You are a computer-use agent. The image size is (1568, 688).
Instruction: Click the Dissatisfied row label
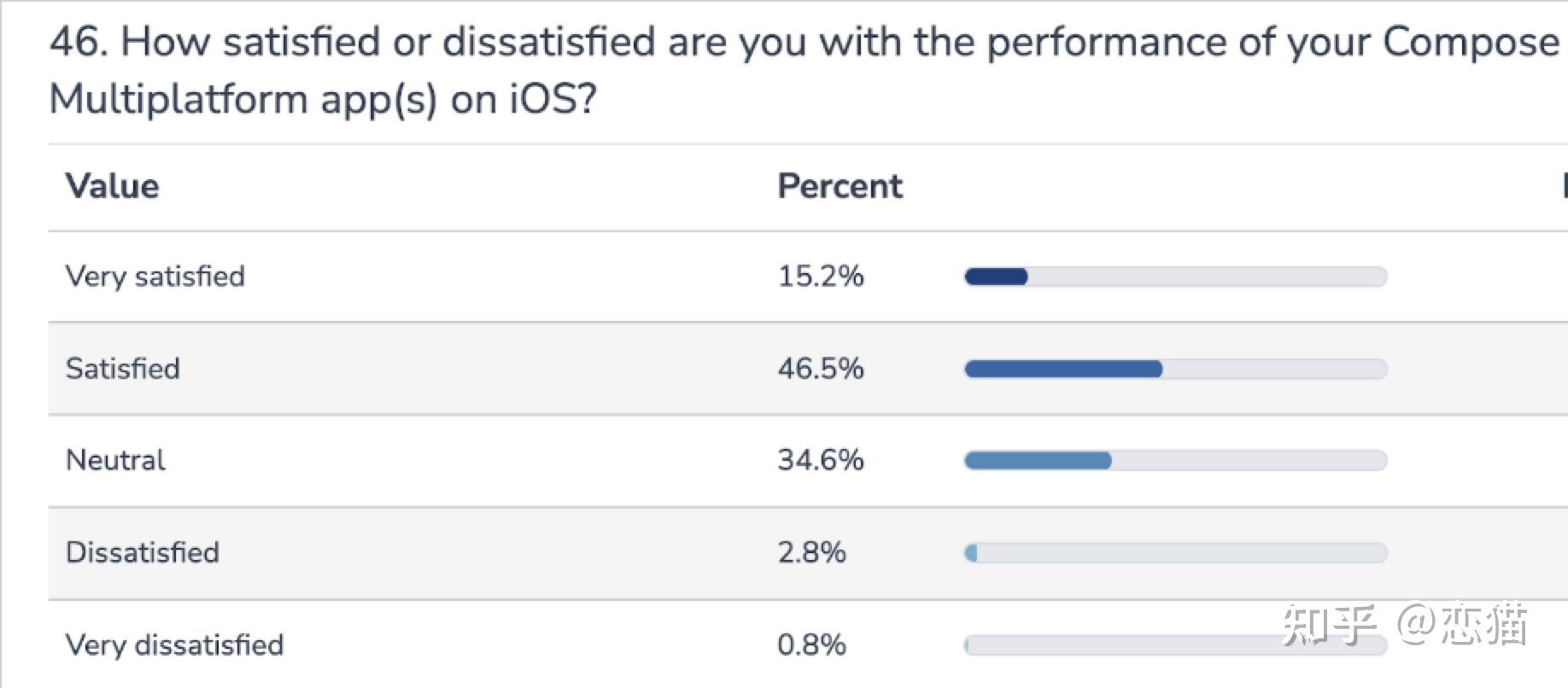[142, 552]
